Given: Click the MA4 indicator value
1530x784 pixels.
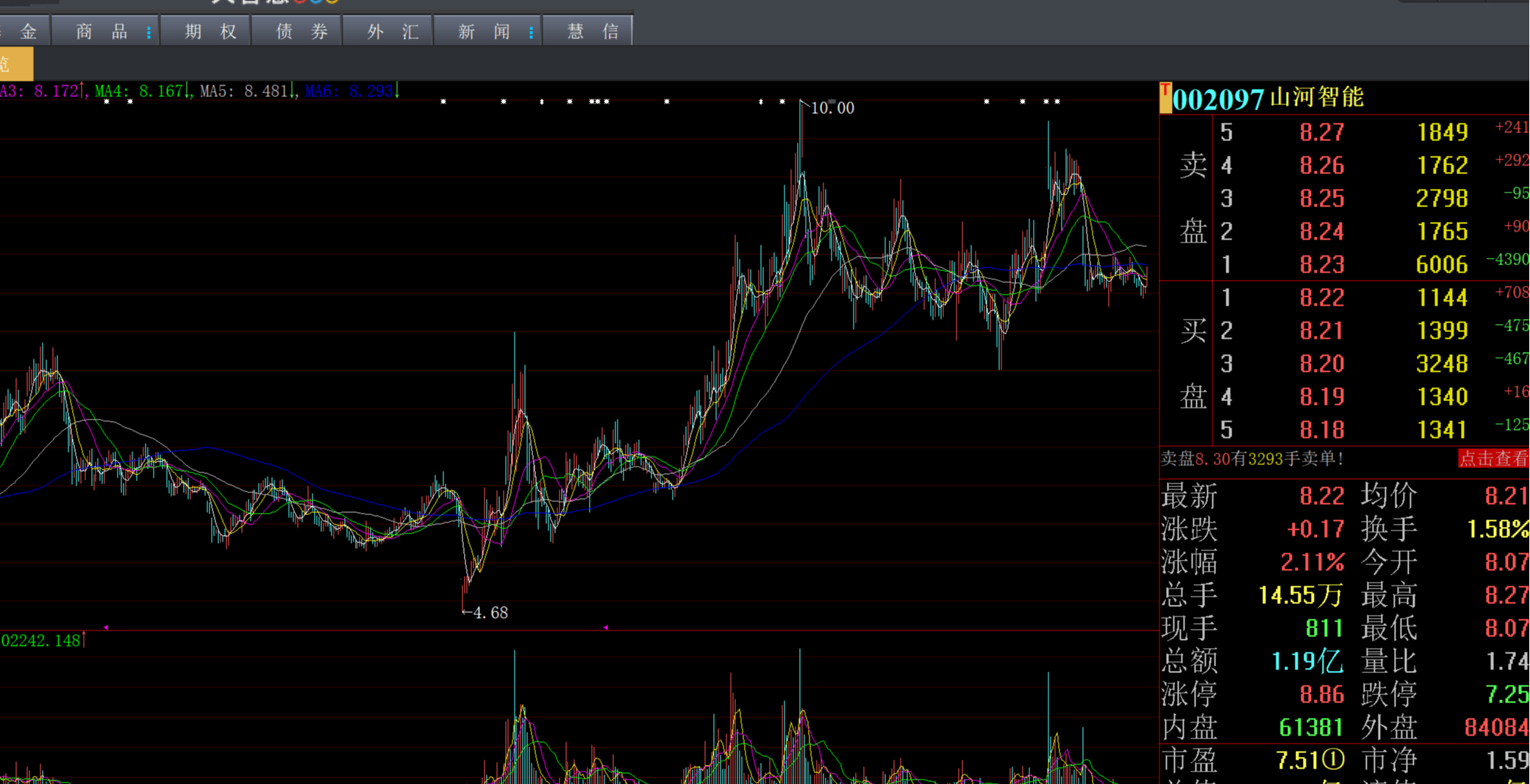Looking at the screenshot, I should point(161,91).
